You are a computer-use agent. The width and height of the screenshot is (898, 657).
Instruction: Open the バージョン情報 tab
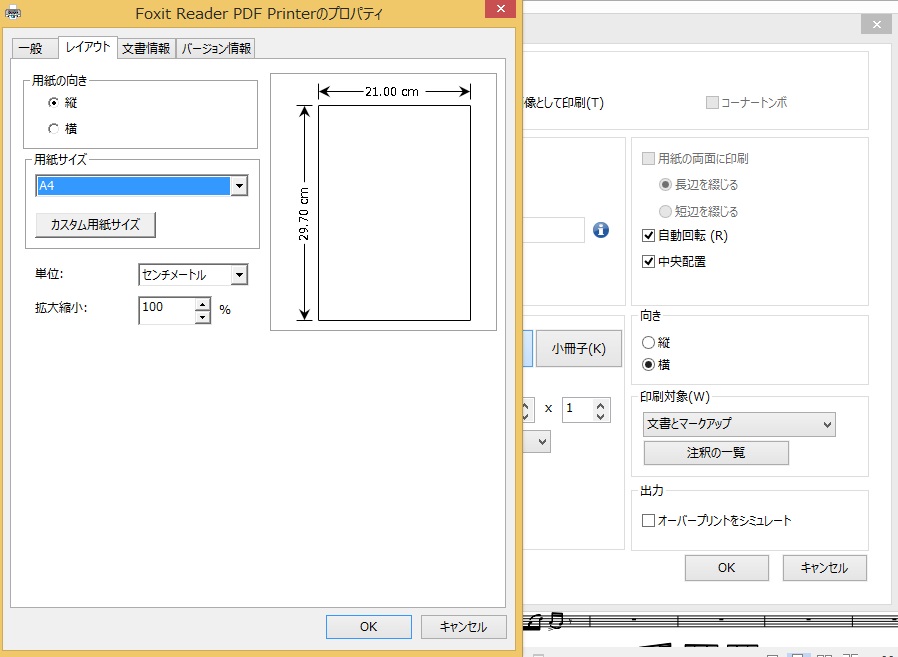coord(216,49)
